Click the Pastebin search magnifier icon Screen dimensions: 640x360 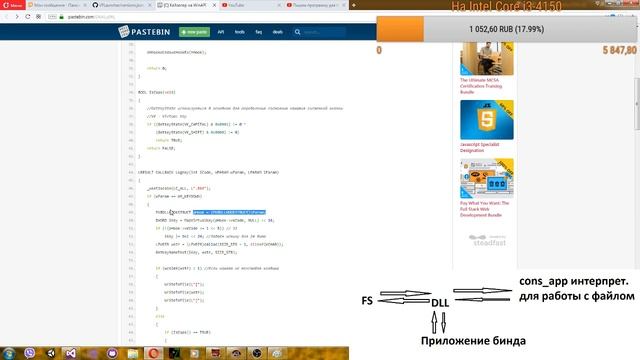pos(298,32)
